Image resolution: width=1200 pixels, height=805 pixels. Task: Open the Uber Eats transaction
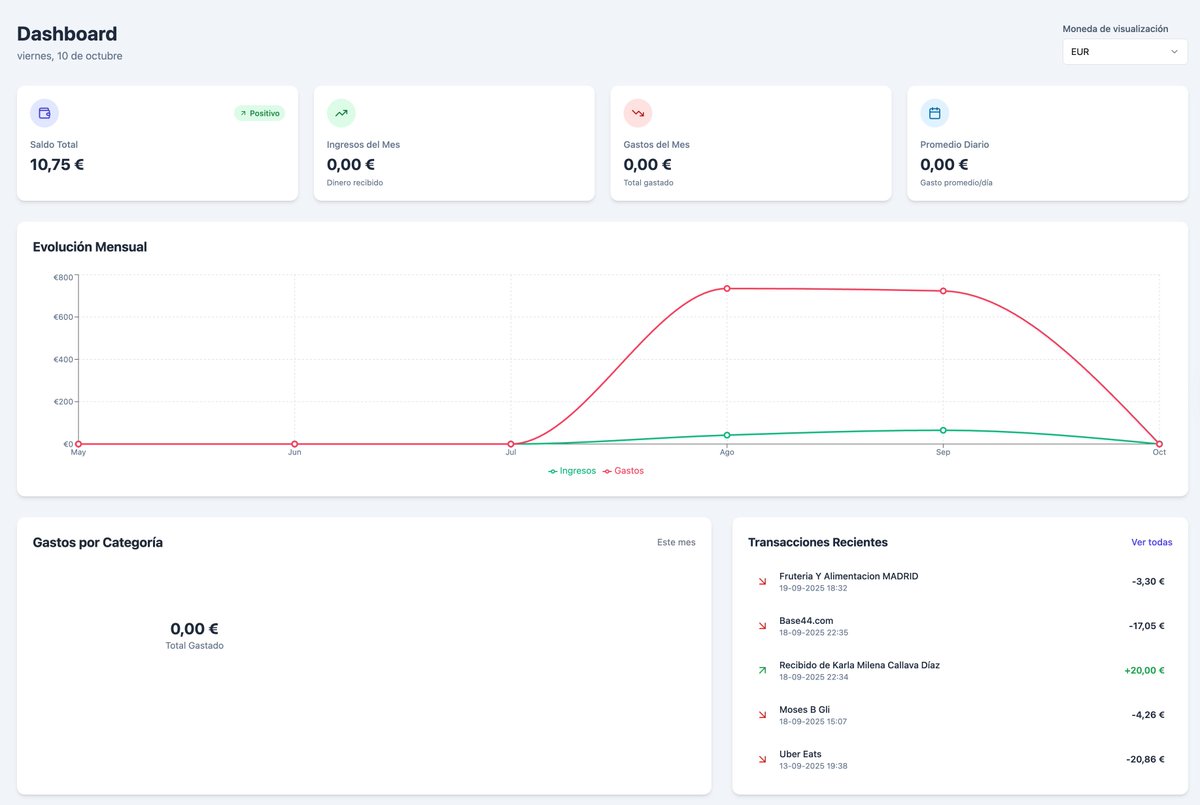(x=960, y=760)
